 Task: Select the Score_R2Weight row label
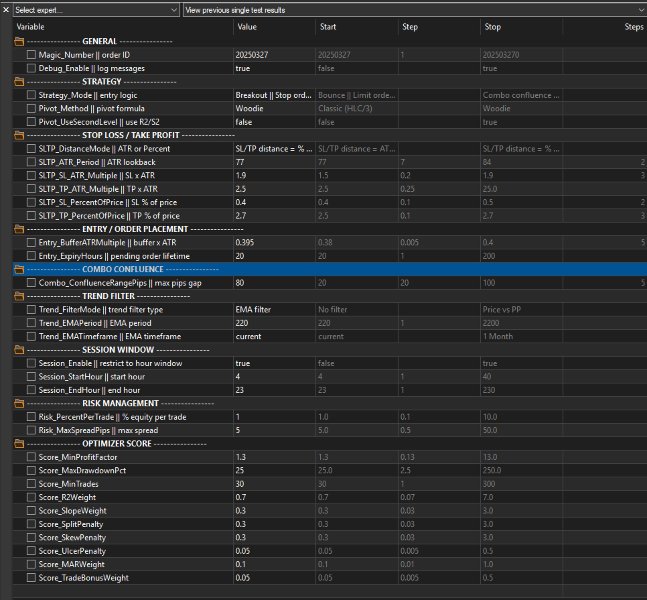tap(67, 497)
